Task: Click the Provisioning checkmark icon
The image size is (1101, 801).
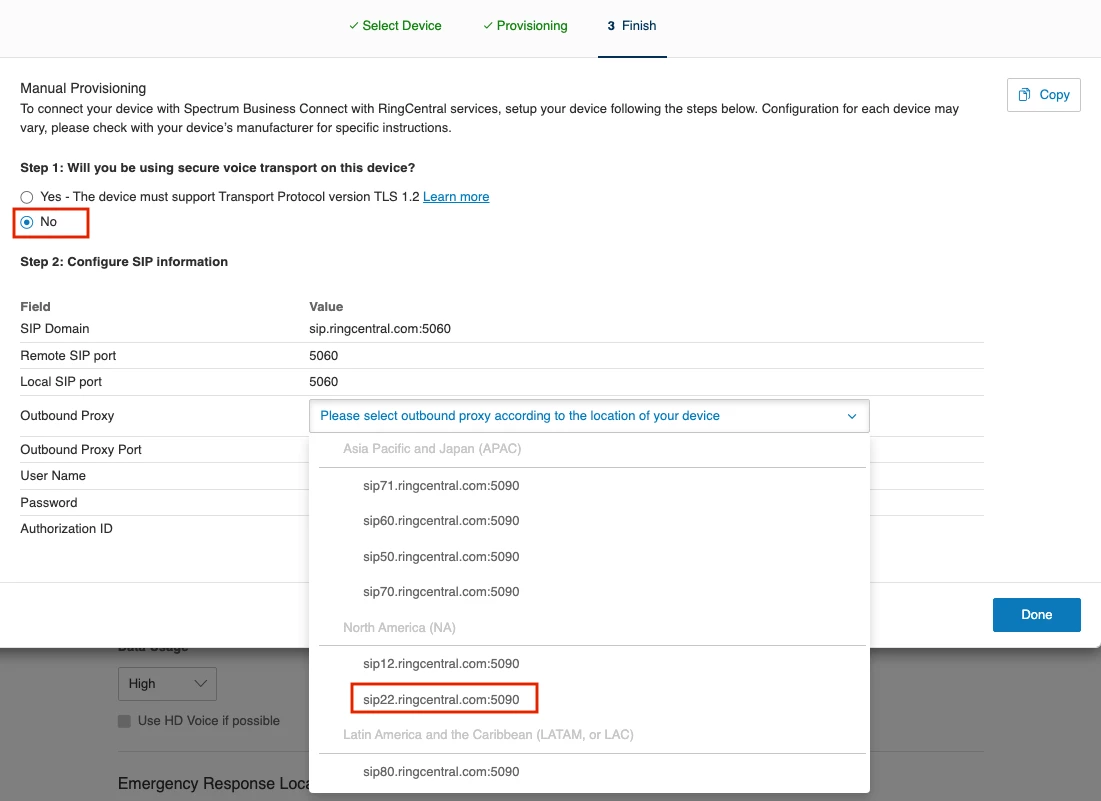Action: point(487,26)
